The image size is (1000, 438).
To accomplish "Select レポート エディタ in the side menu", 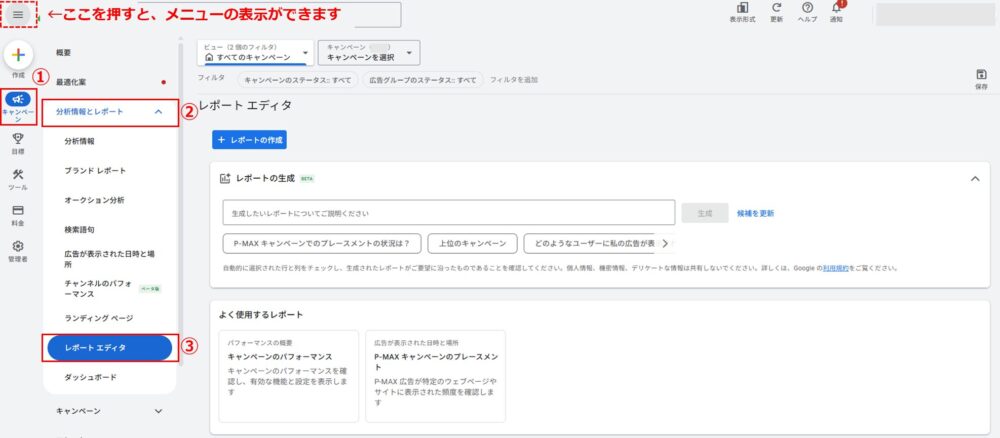I will click(x=109, y=347).
